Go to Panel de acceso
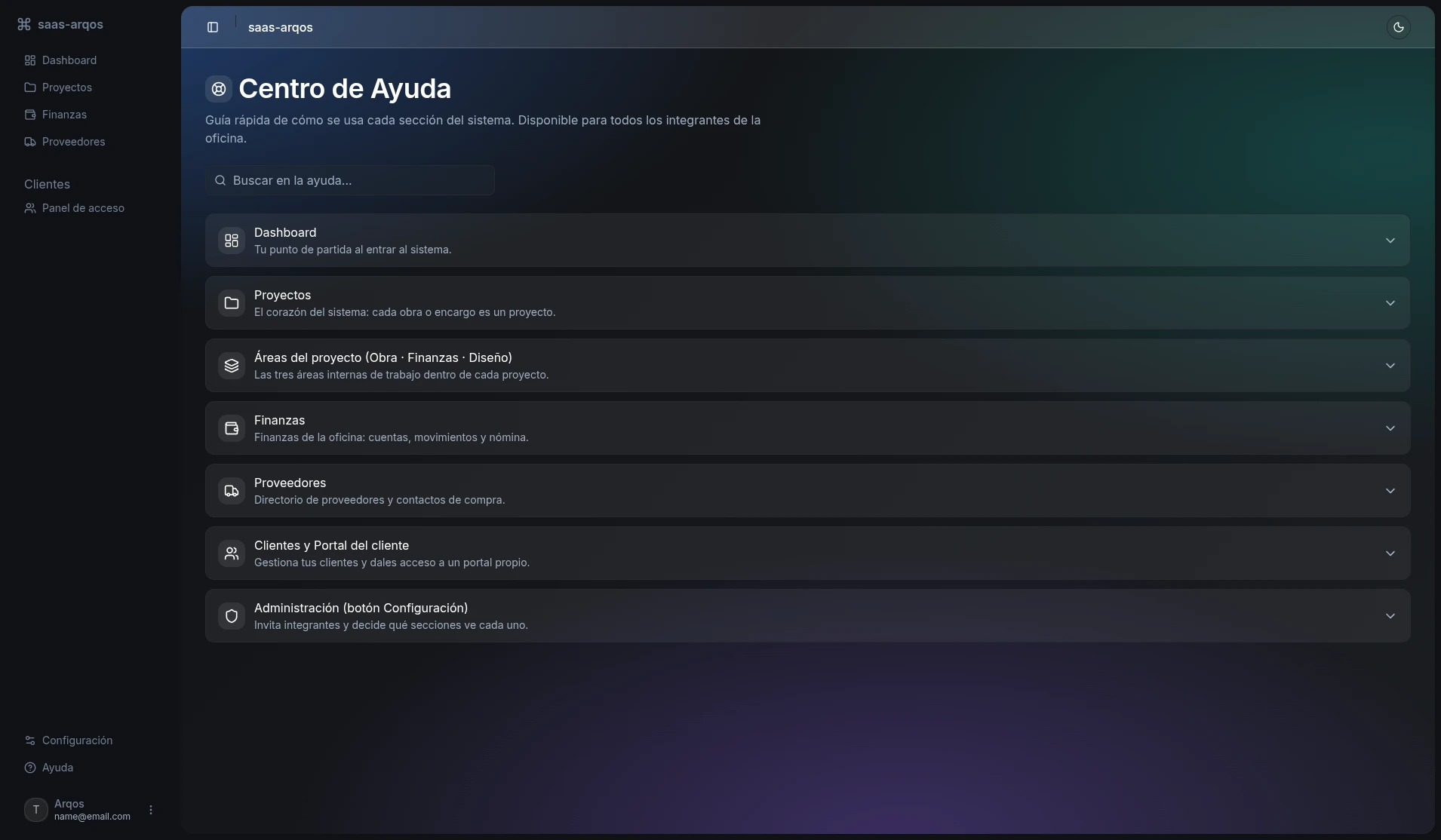The width and height of the screenshot is (1441, 840). point(91,208)
